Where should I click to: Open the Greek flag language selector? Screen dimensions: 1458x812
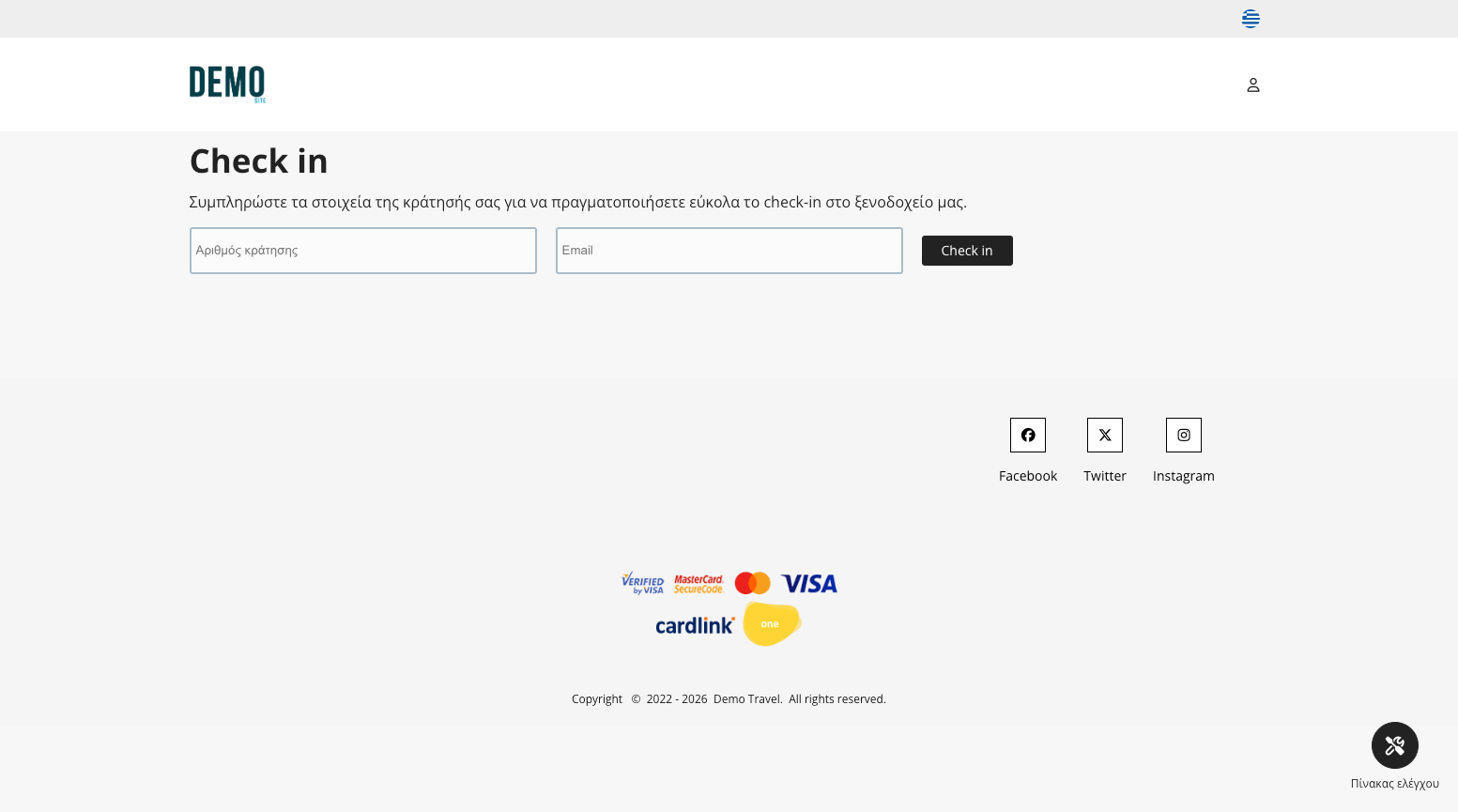[x=1251, y=19]
